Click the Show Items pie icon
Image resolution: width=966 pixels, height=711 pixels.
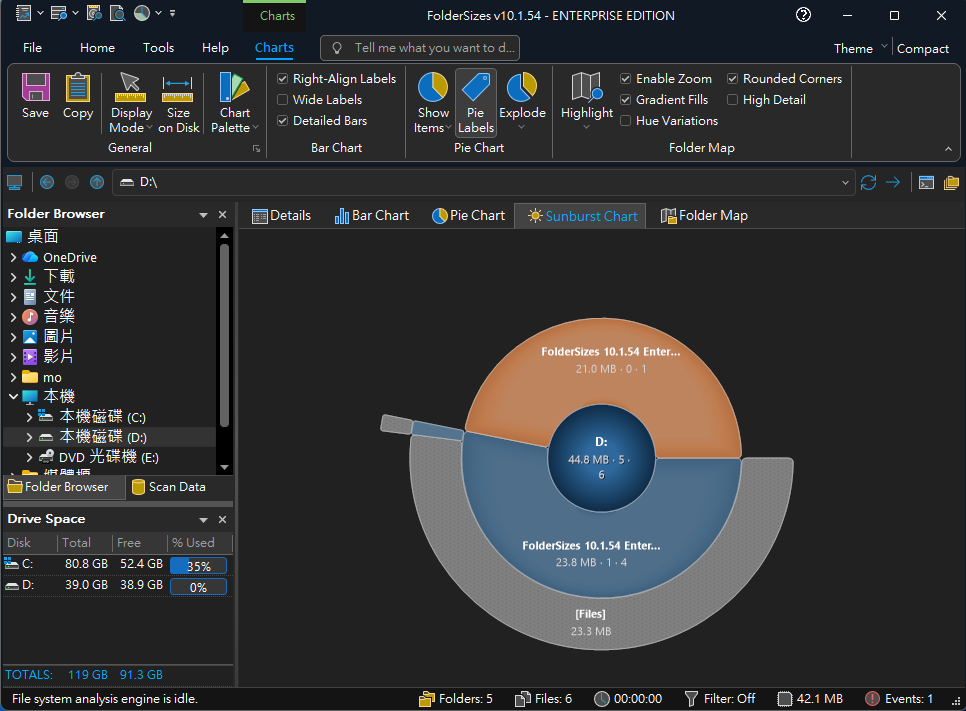(x=433, y=86)
